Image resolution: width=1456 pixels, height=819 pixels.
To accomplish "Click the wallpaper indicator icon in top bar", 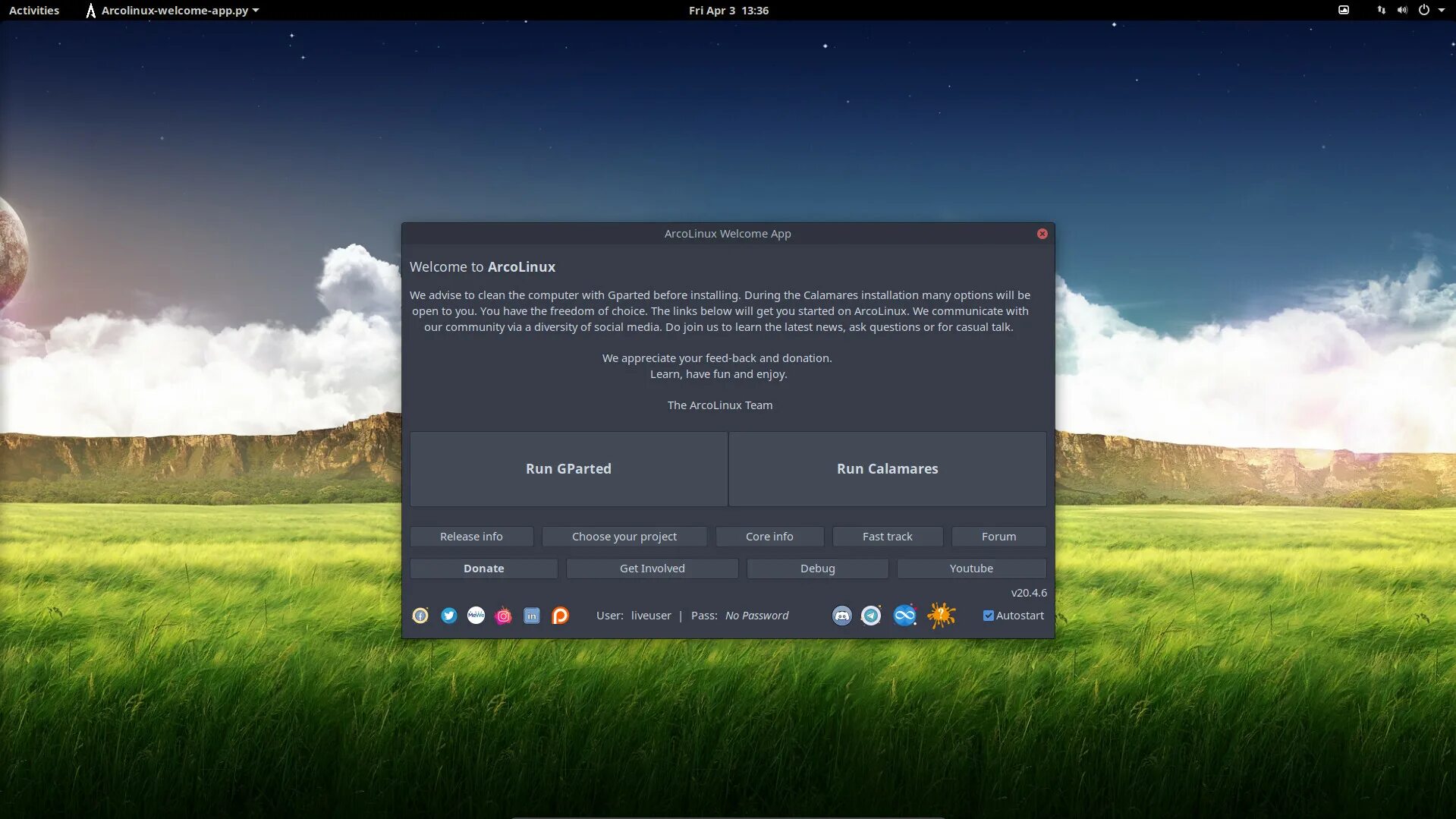I will coord(1344,11).
